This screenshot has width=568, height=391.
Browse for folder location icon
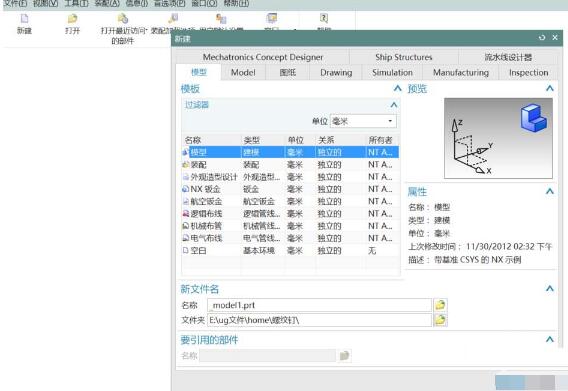click(440, 320)
